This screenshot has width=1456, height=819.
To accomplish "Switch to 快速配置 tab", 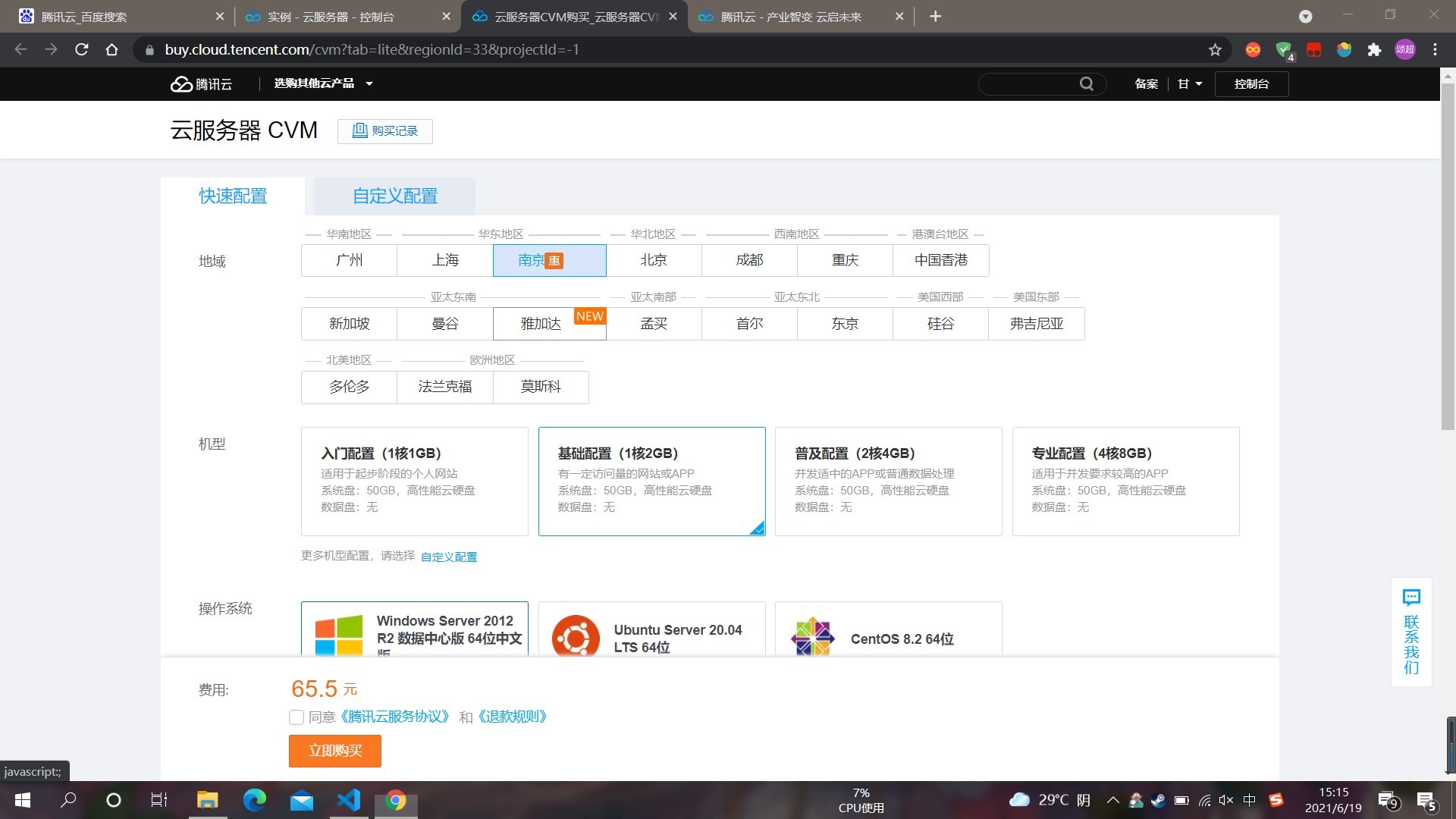I will coord(233,196).
